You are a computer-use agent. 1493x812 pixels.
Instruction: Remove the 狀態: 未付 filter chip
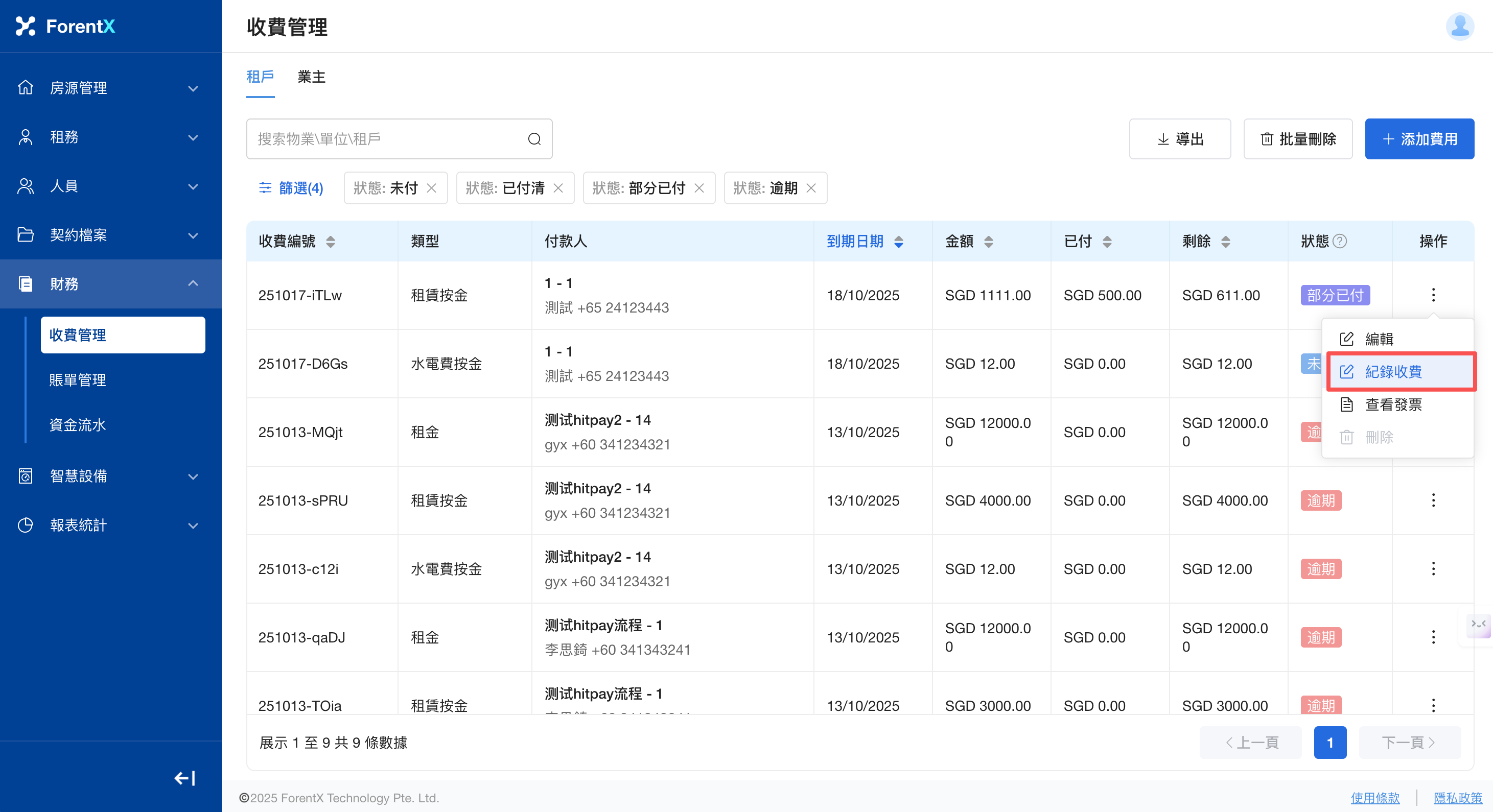[431, 188]
